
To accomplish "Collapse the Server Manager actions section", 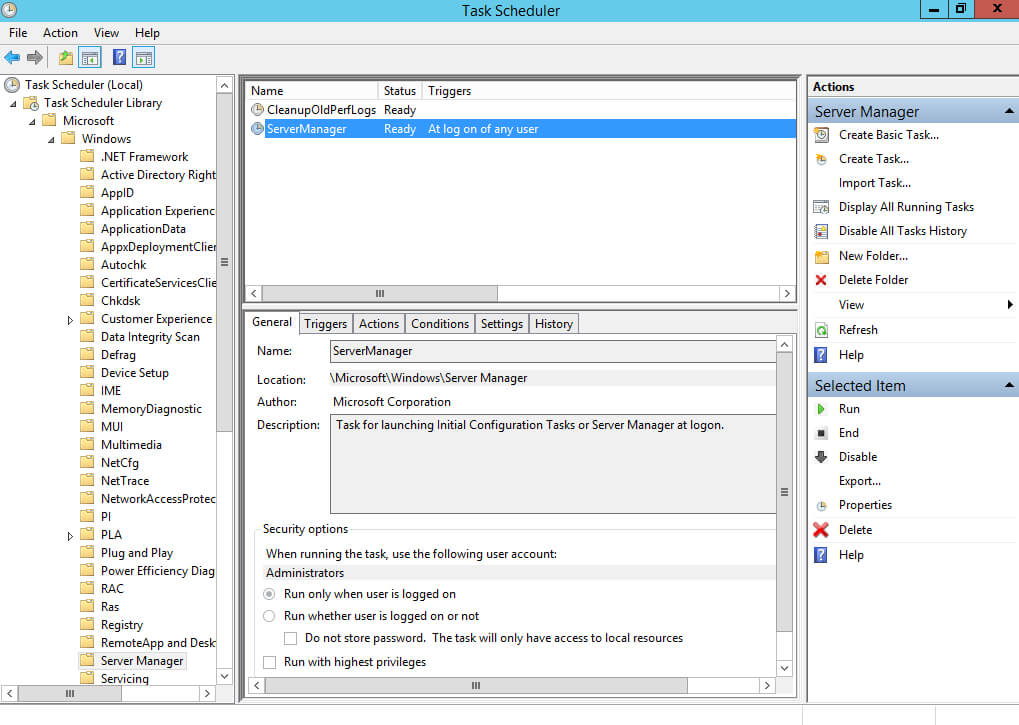I will (x=1009, y=112).
